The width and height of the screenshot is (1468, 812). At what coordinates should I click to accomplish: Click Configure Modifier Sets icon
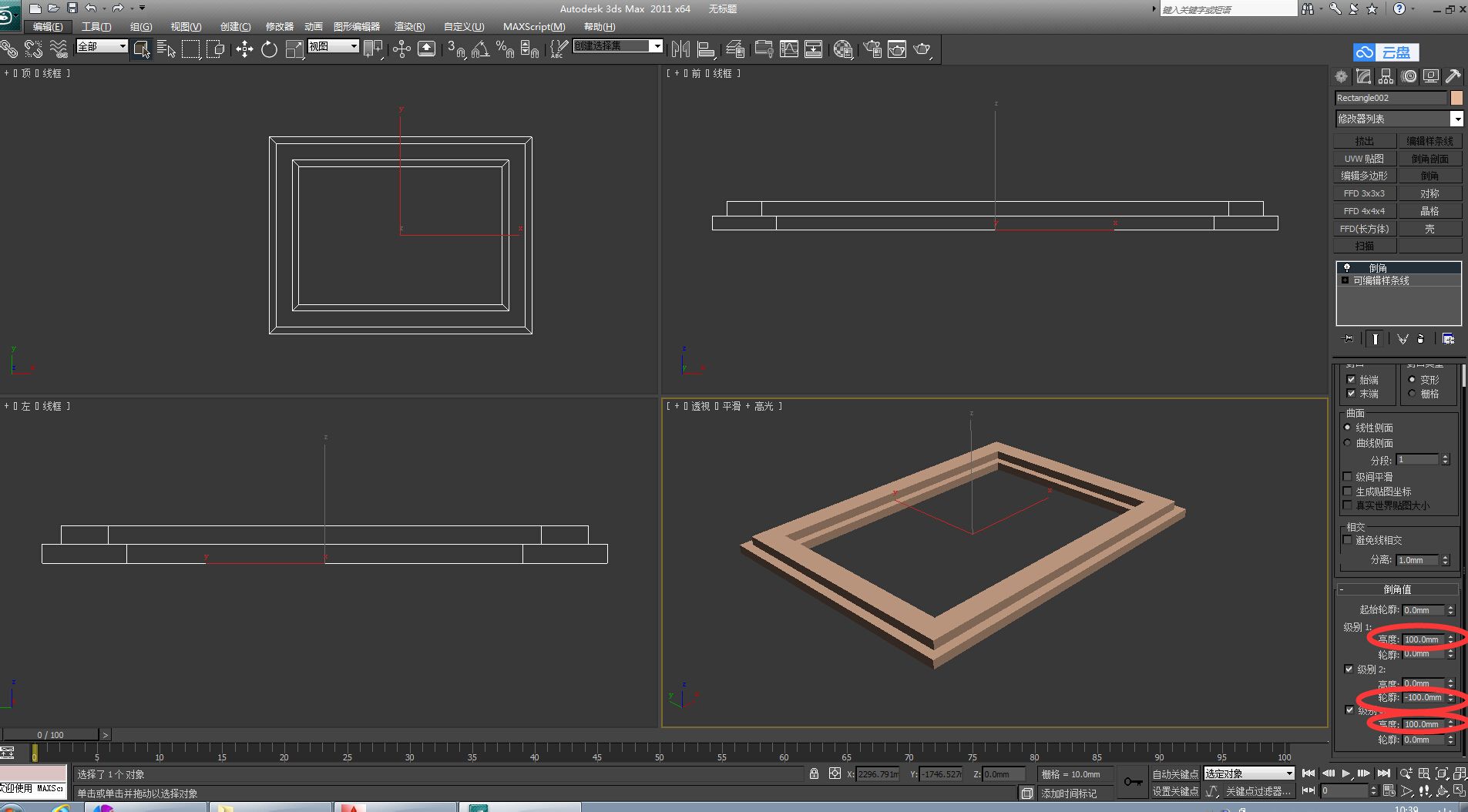[1449, 339]
